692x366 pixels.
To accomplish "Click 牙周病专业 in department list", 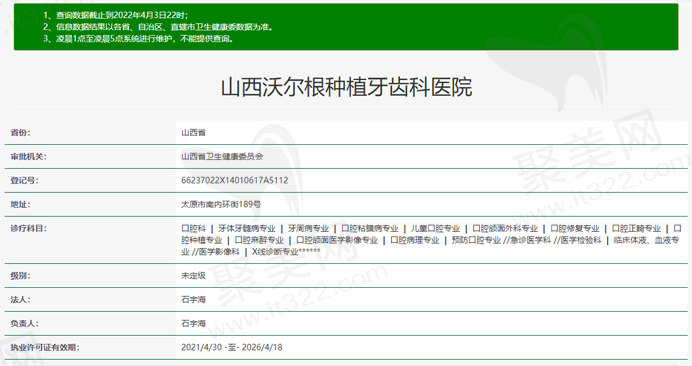I will [308, 228].
